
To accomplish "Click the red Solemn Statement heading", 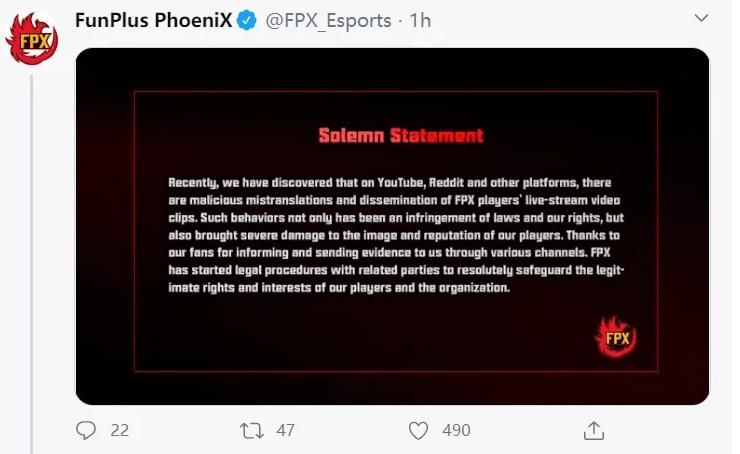I will point(401,135).
